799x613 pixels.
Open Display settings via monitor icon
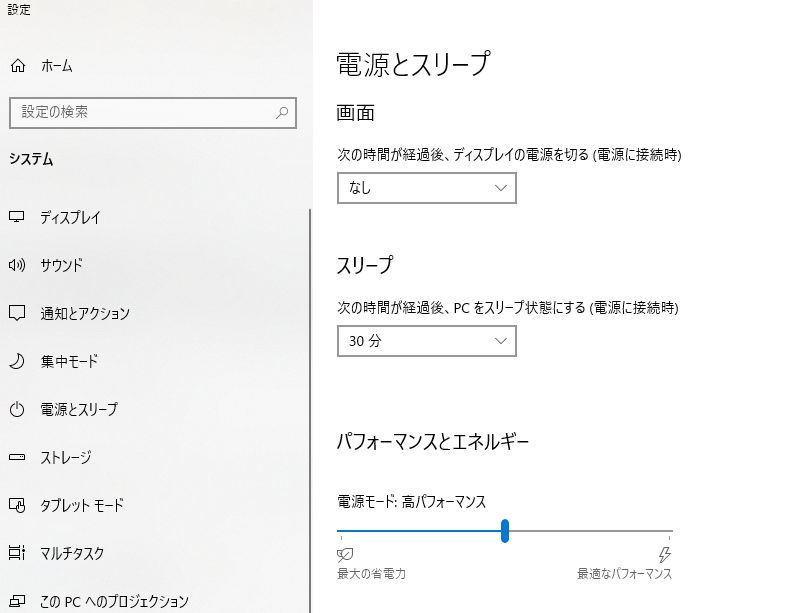point(17,217)
